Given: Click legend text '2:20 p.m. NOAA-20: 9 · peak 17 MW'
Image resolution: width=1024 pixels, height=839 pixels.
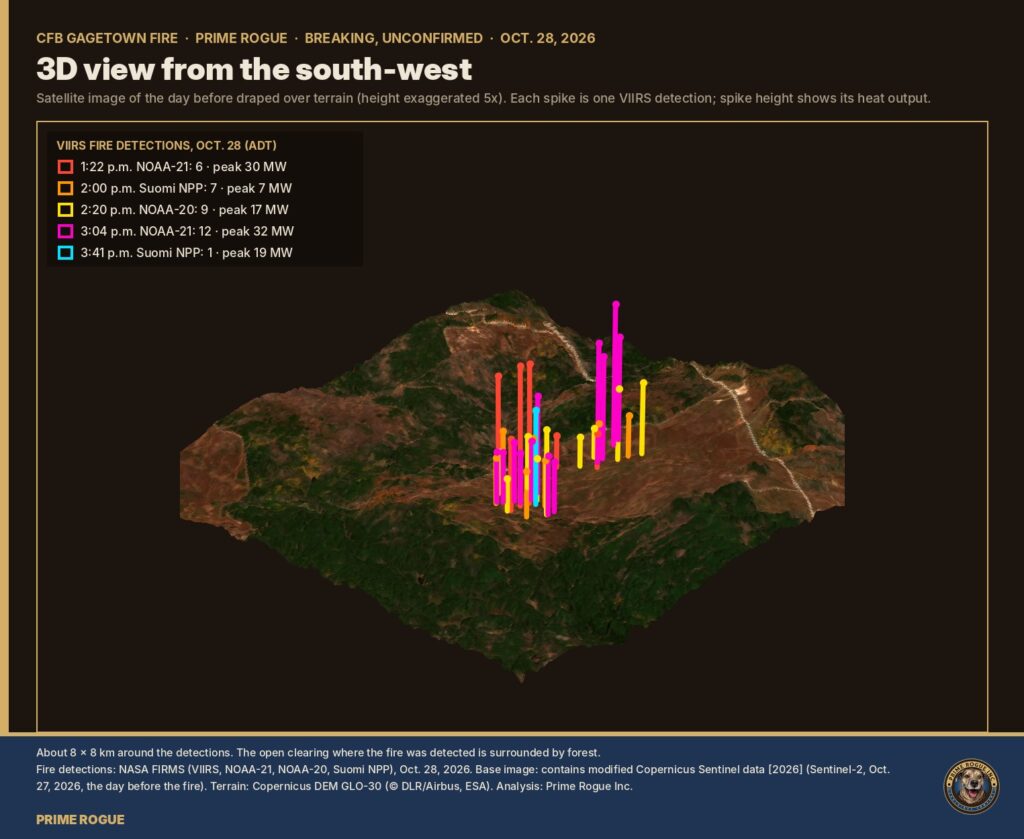Looking at the screenshot, I should tap(184, 210).
